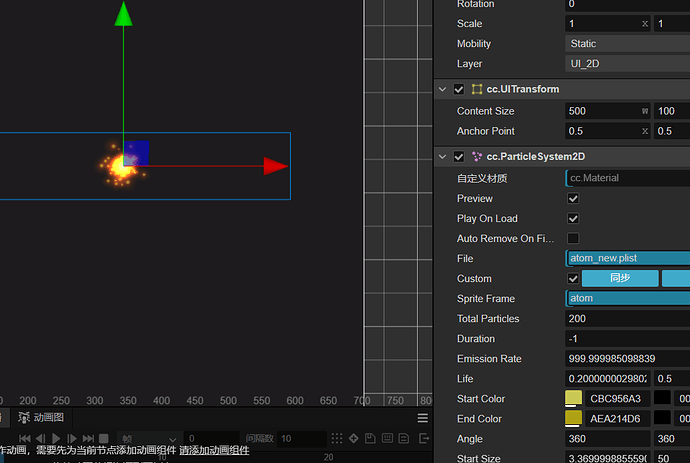This screenshot has width=690, height=463.
Task: Click the Life value field 0.2000
Action: (607, 379)
